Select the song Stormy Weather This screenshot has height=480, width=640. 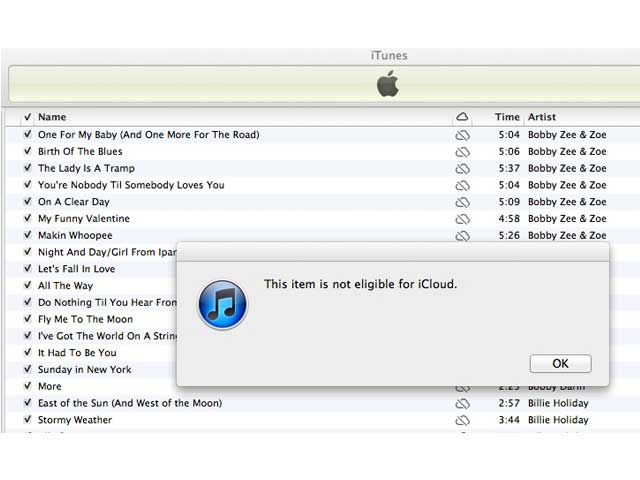pos(75,420)
